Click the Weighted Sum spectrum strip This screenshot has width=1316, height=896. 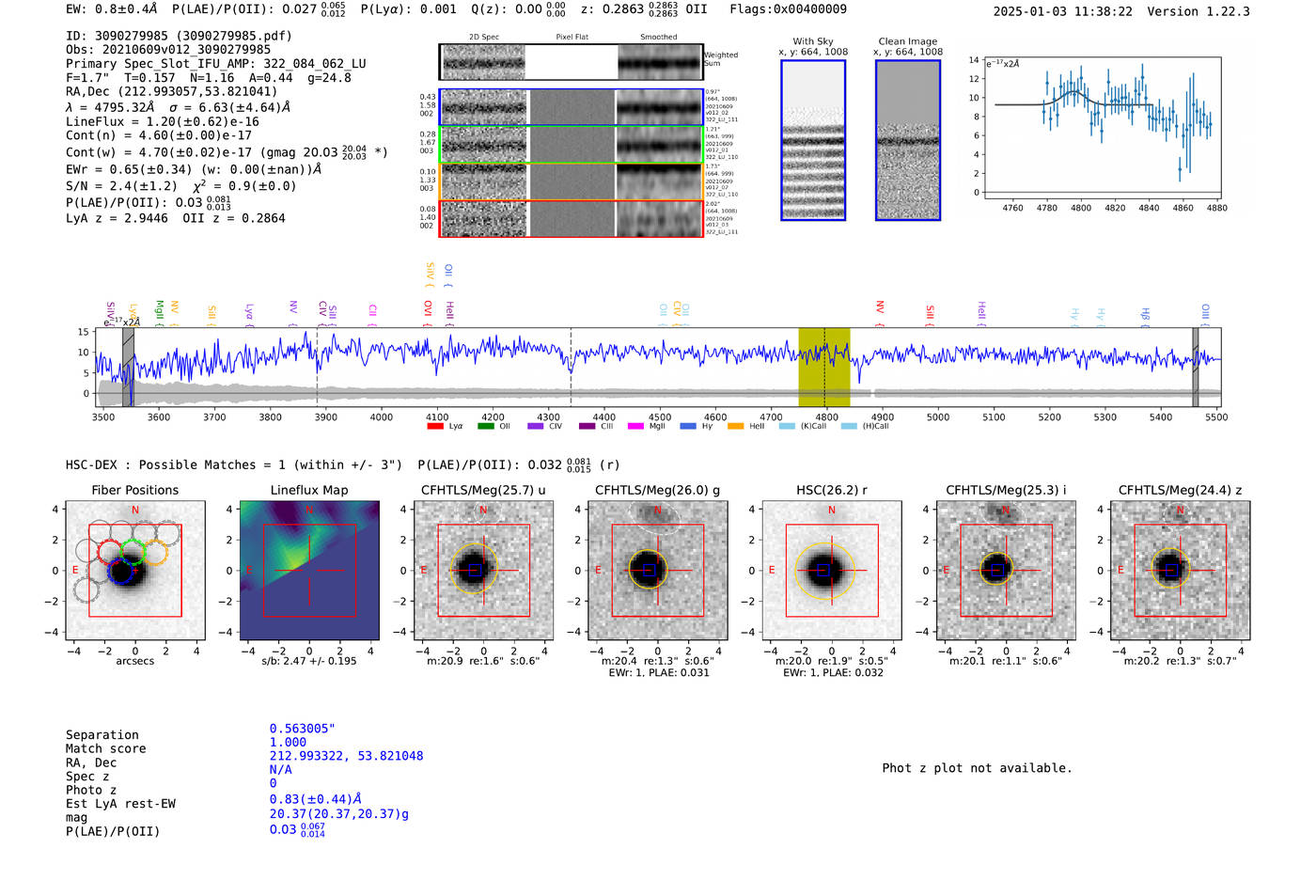(571, 62)
